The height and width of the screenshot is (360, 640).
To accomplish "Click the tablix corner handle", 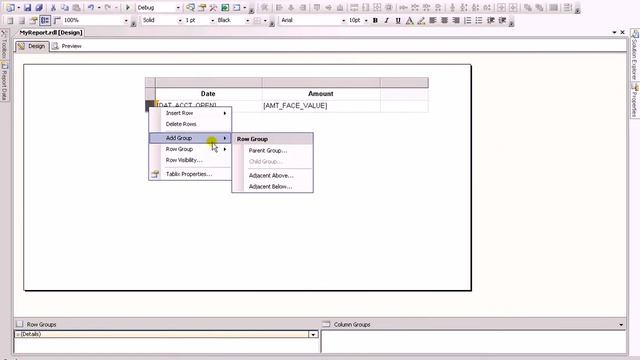I will [x=150, y=82].
